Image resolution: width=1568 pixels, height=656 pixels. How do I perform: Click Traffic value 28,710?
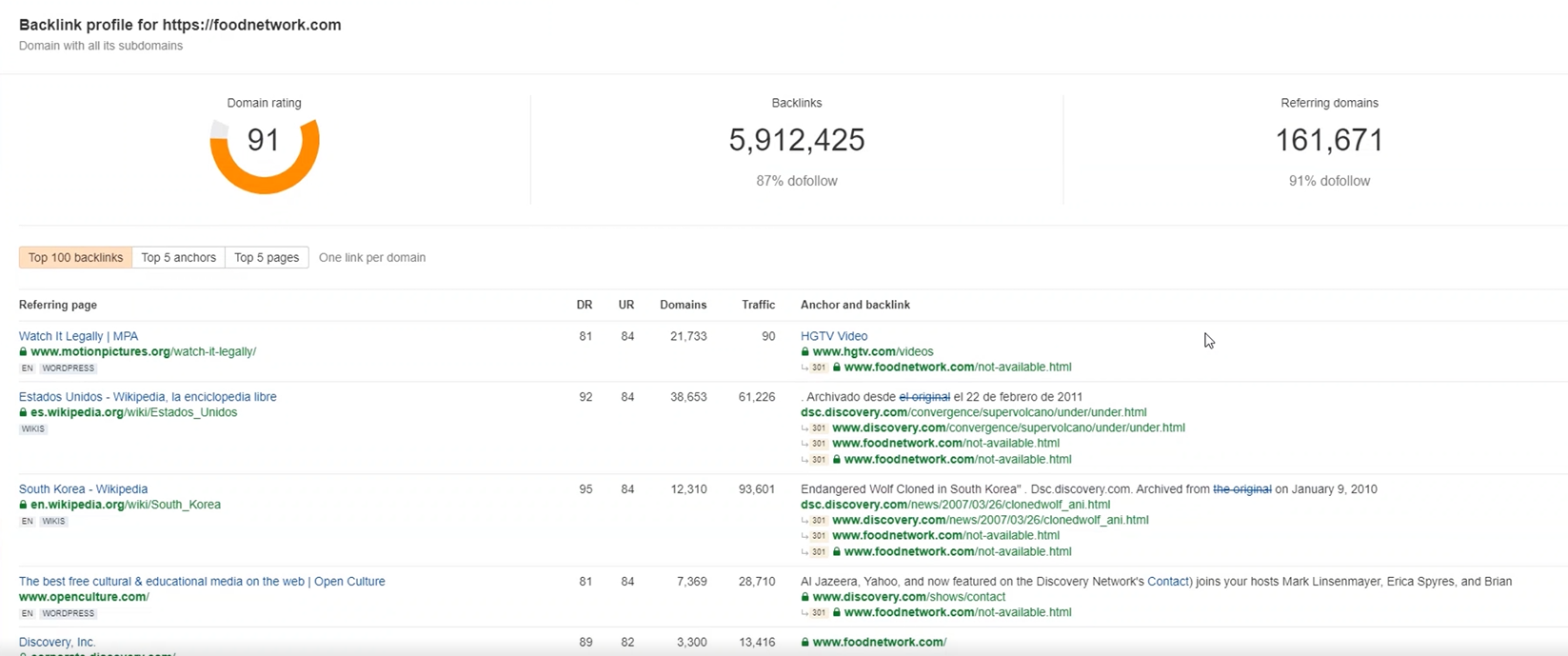point(757,582)
